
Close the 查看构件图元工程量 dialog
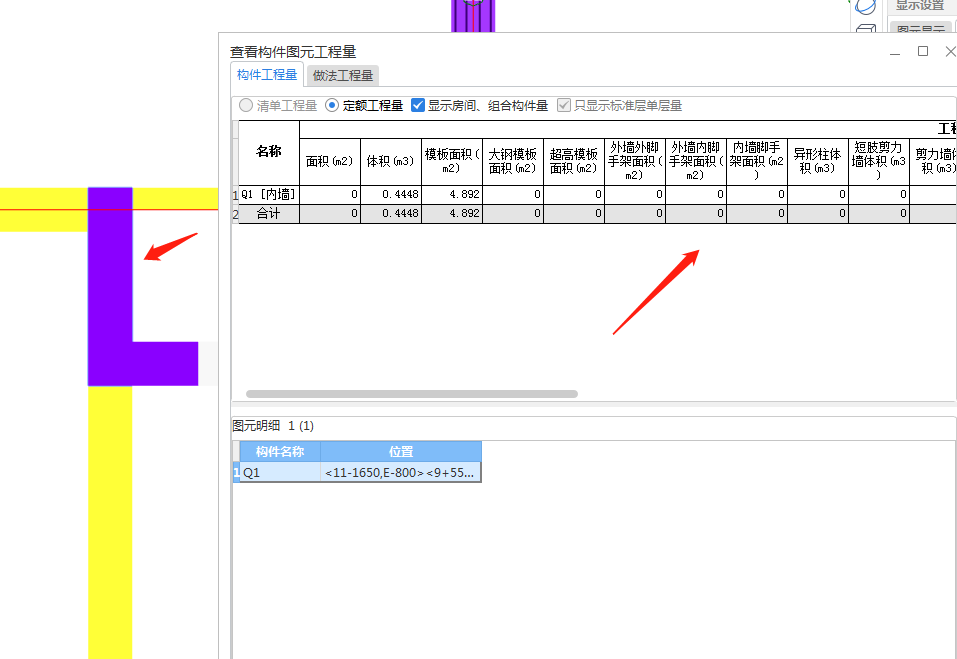click(951, 51)
